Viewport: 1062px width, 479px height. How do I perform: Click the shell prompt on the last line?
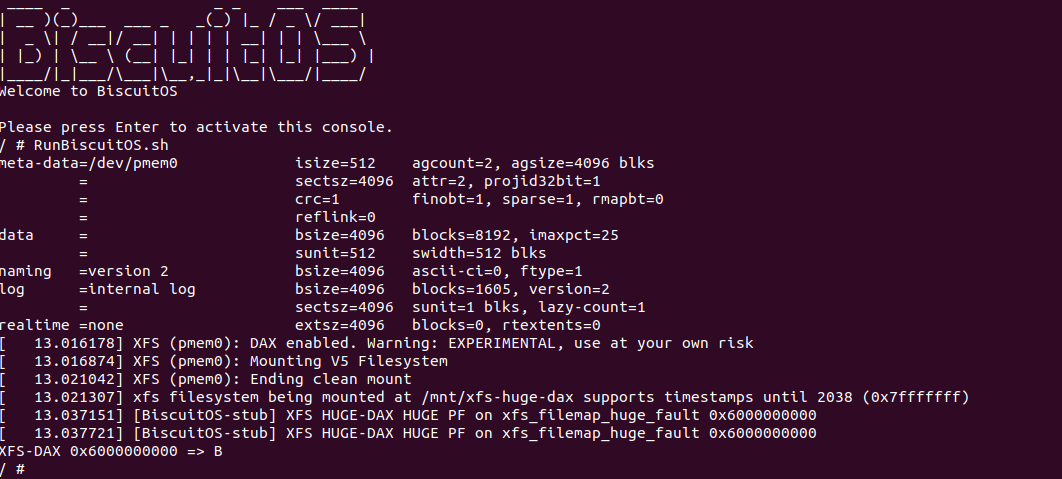click(12, 469)
